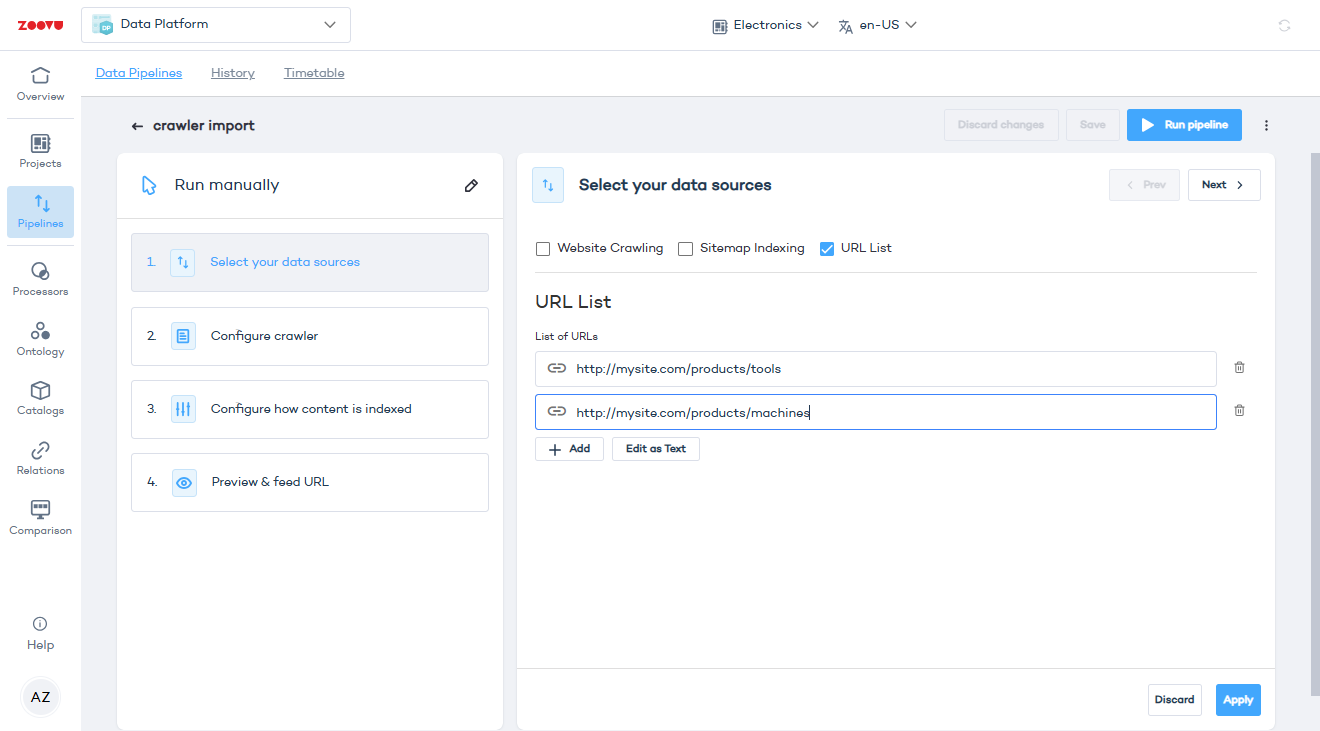This screenshot has height=731, width=1320.
Task: Remove the products/machines URL with trash icon
Action: 1239,411
